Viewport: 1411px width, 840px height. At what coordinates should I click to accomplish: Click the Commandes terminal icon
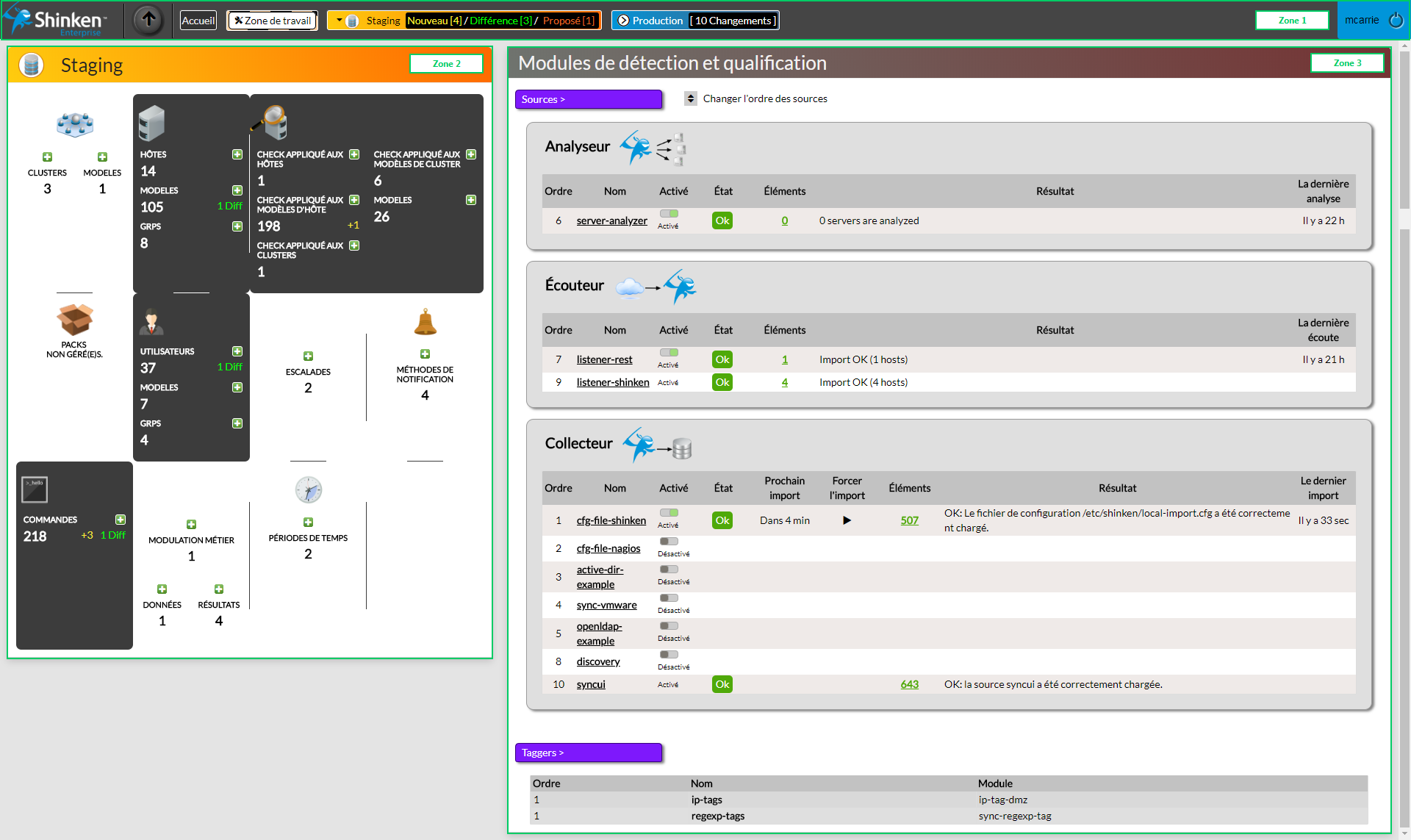(x=35, y=489)
